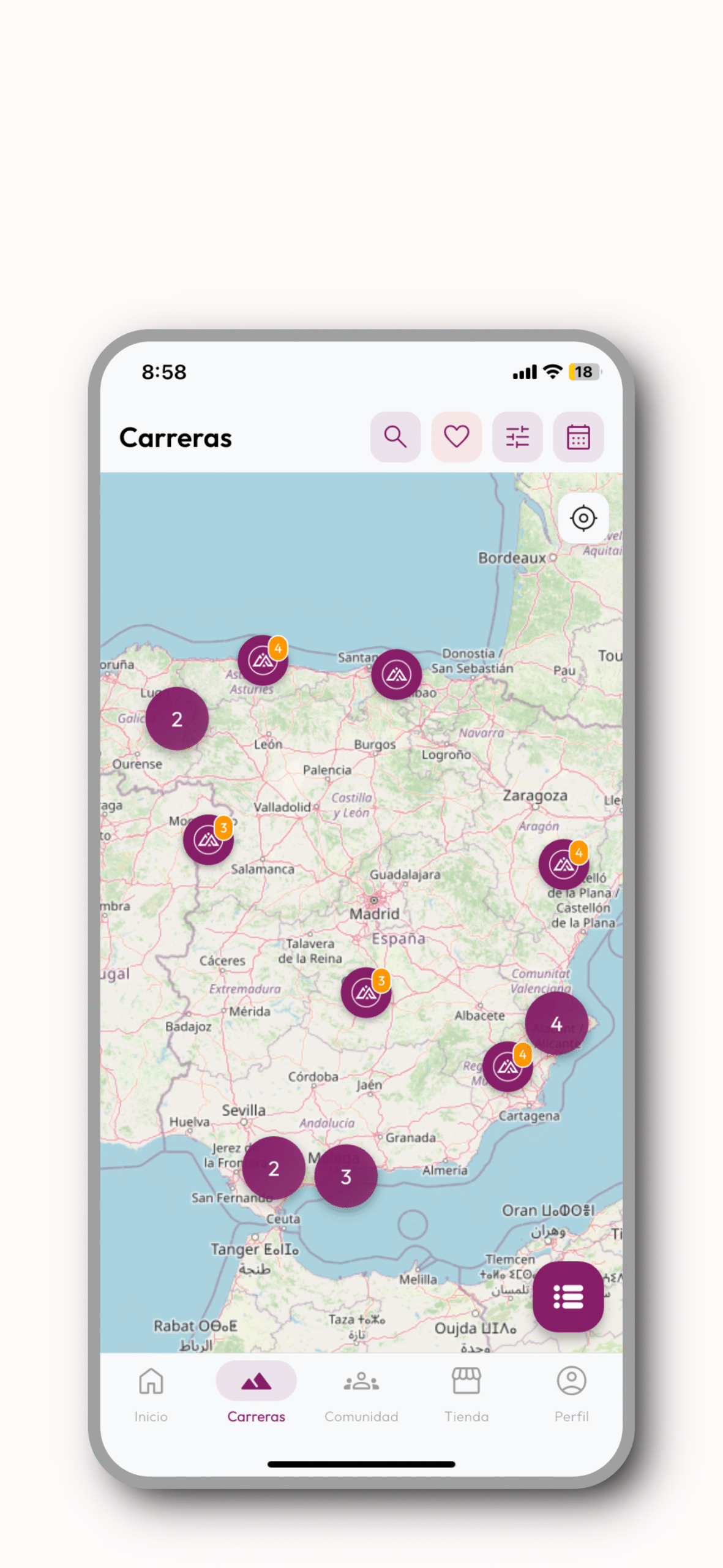This screenshot has width=723, height=1568.
Task: Open the Comunidad tab
Action: point(361,1392)
